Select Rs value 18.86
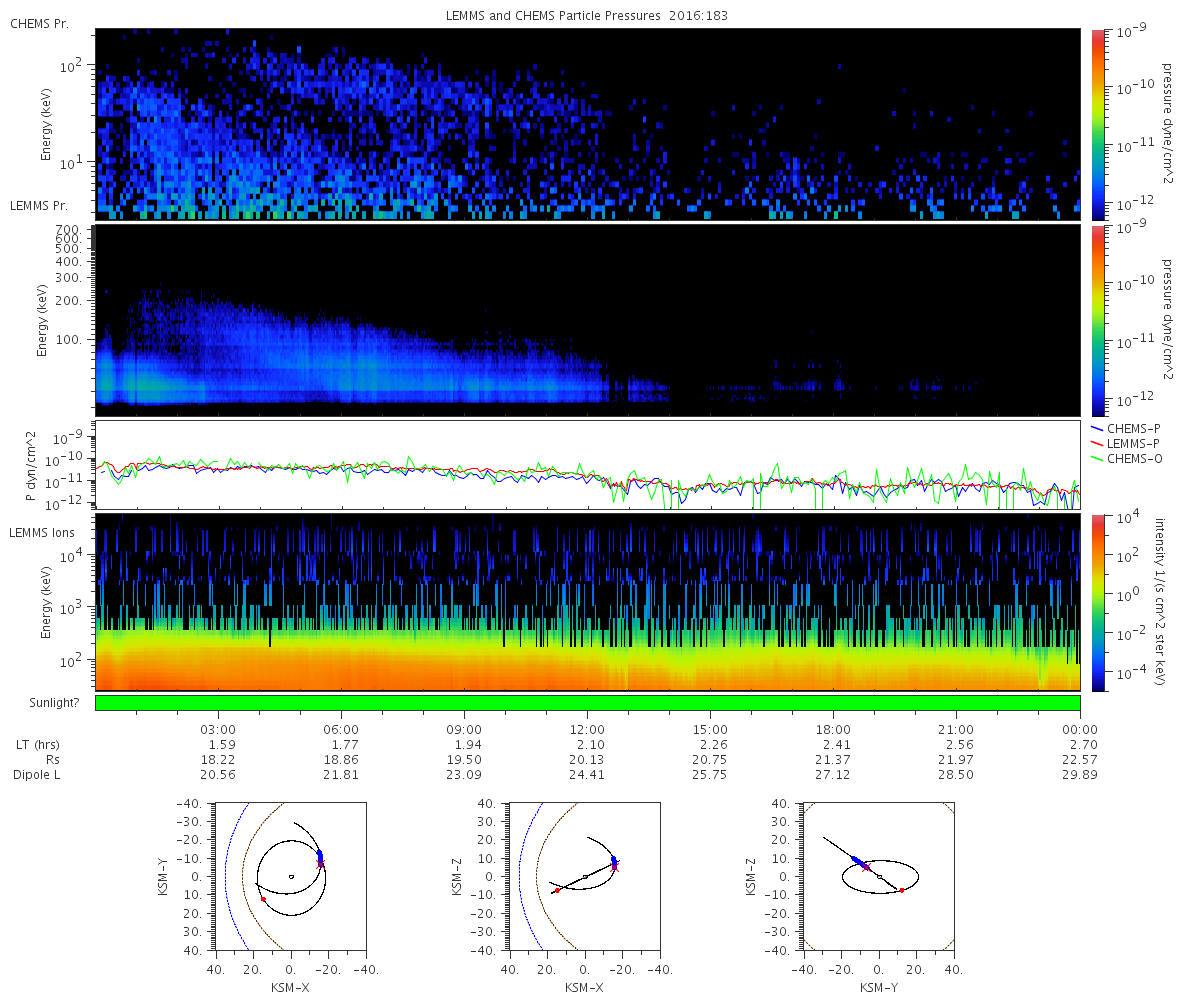 pos(341,760)
